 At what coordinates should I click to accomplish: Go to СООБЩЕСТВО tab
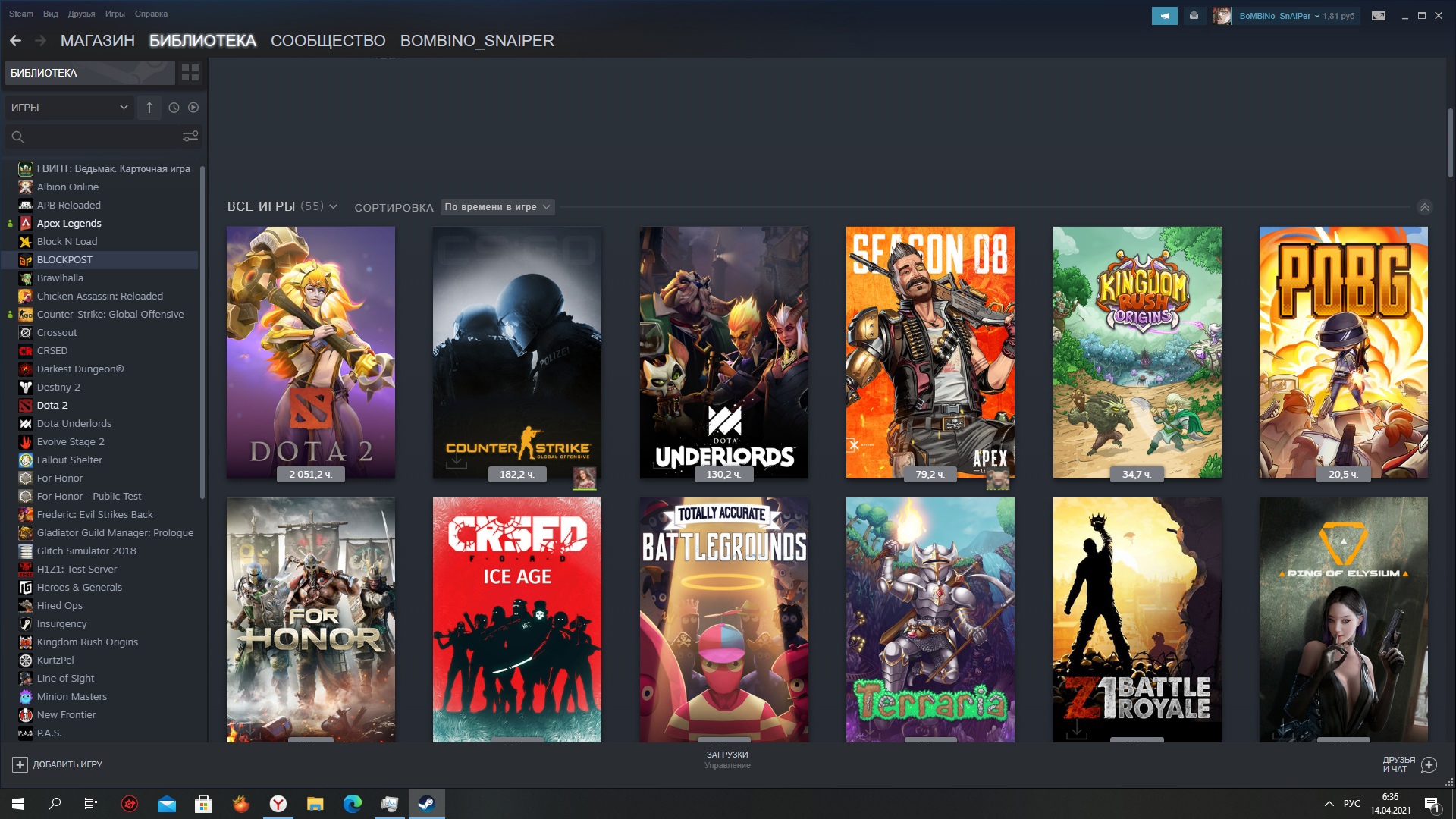coord(328,41)
